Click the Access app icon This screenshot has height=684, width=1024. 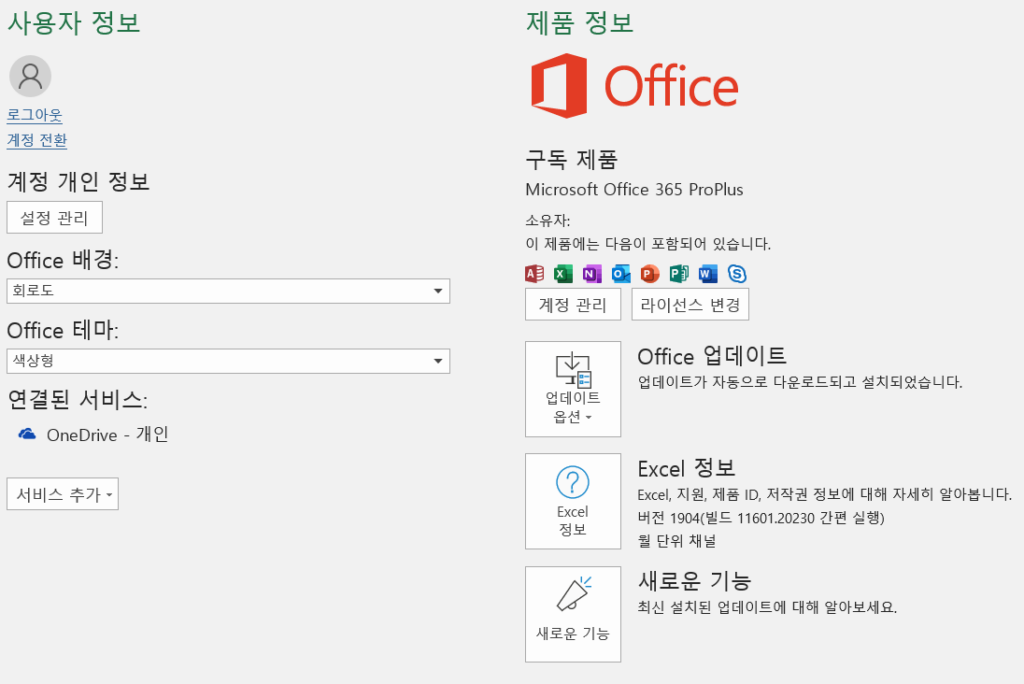[534, 273]
